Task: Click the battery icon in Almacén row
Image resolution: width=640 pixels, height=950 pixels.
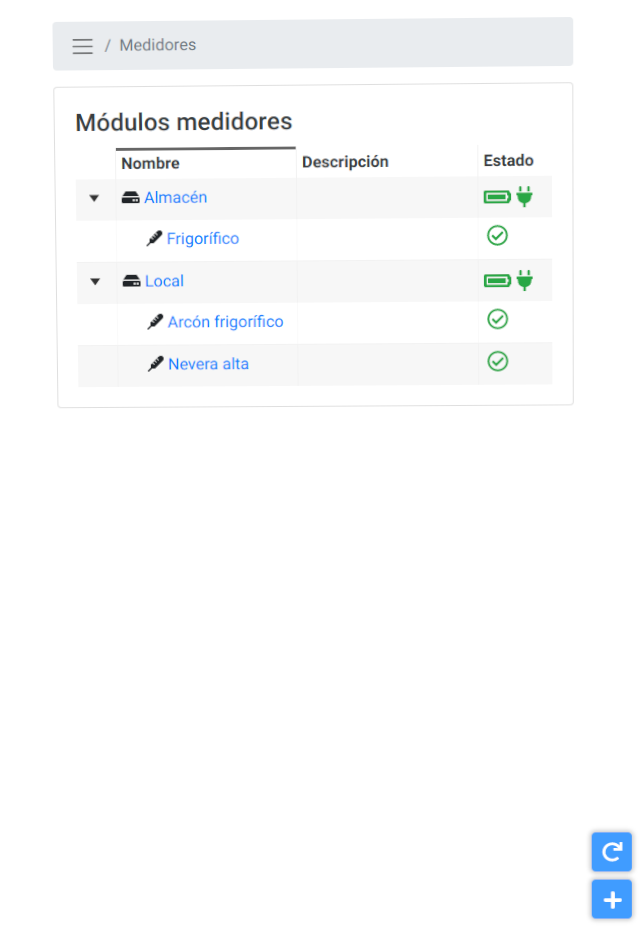Action: point(498,197)
